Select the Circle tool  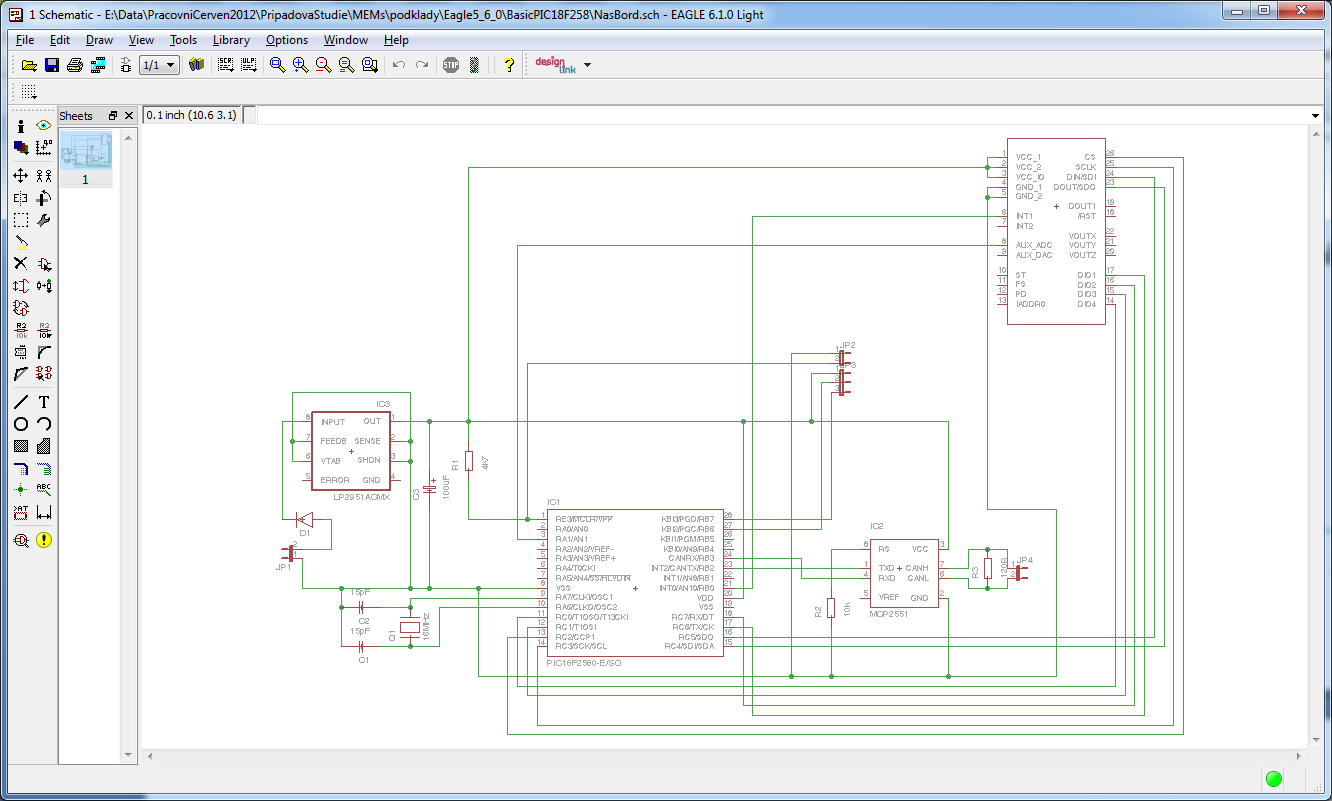(21, 424)
